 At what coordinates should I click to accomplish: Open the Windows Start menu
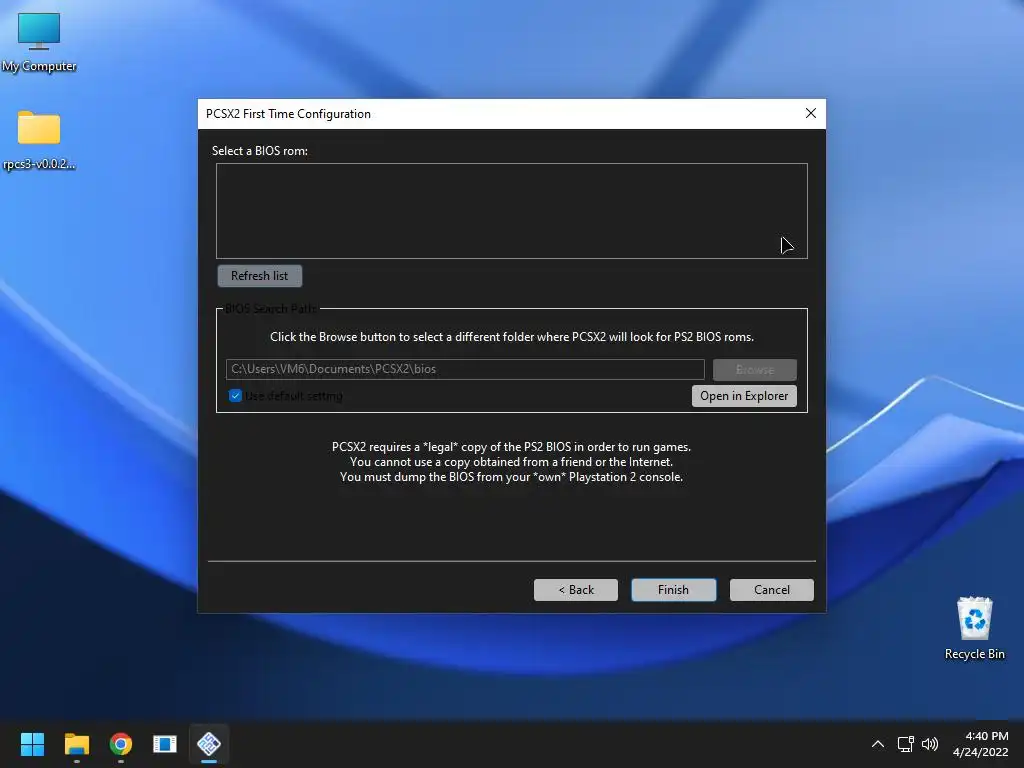click(32, 744)
